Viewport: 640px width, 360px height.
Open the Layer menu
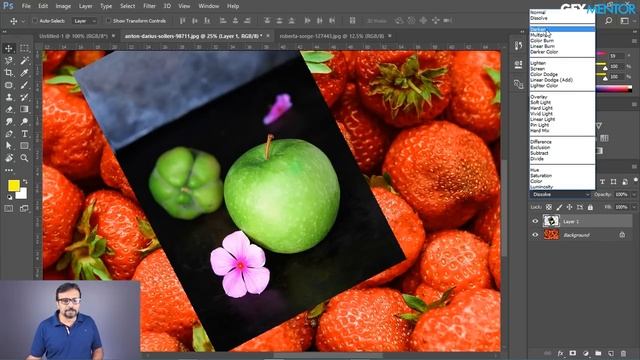(x=85, y=6)
